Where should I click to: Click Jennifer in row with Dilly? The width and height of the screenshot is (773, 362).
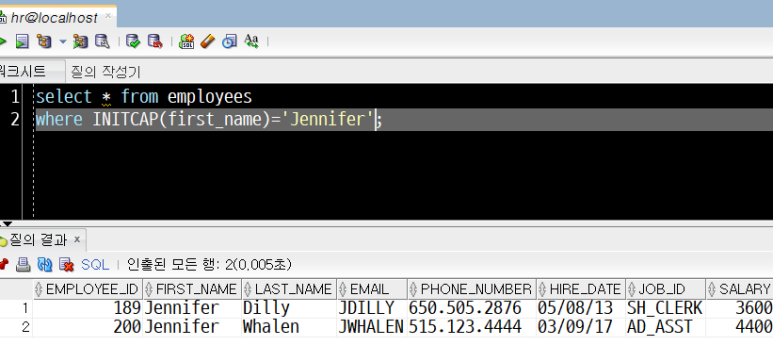[x=192, y=308]
